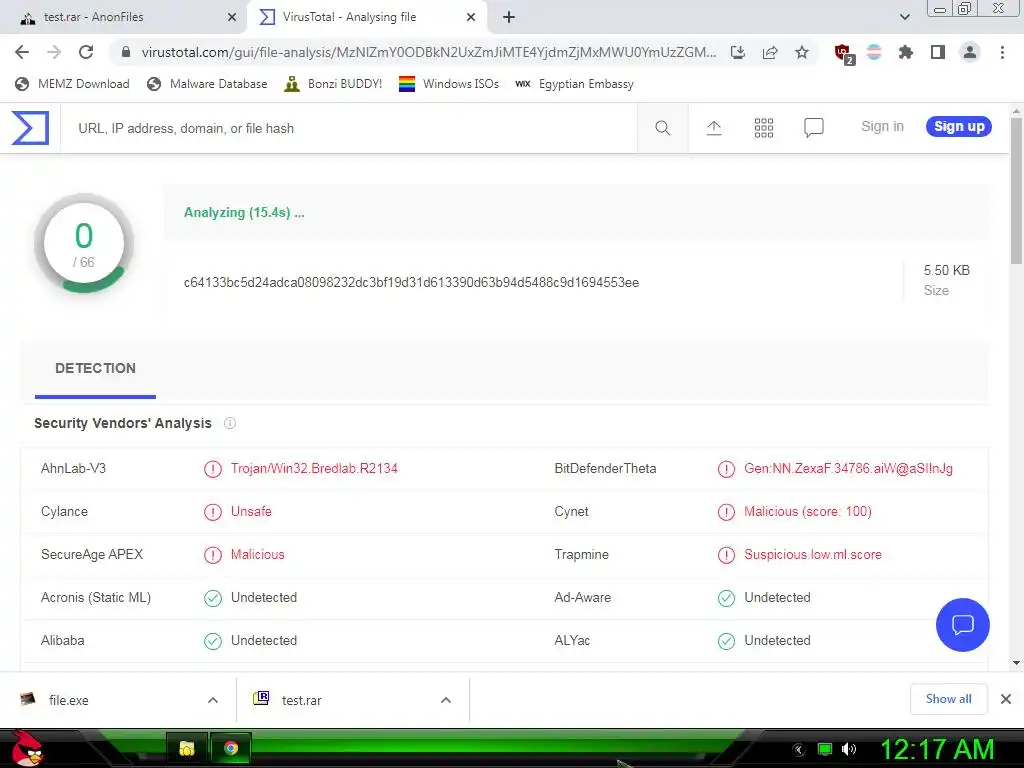This screenshot has width=1024, height=768.
Task: Click the scrollbar down arrow
Action: pyautogui.click(x=1016, y=663)
